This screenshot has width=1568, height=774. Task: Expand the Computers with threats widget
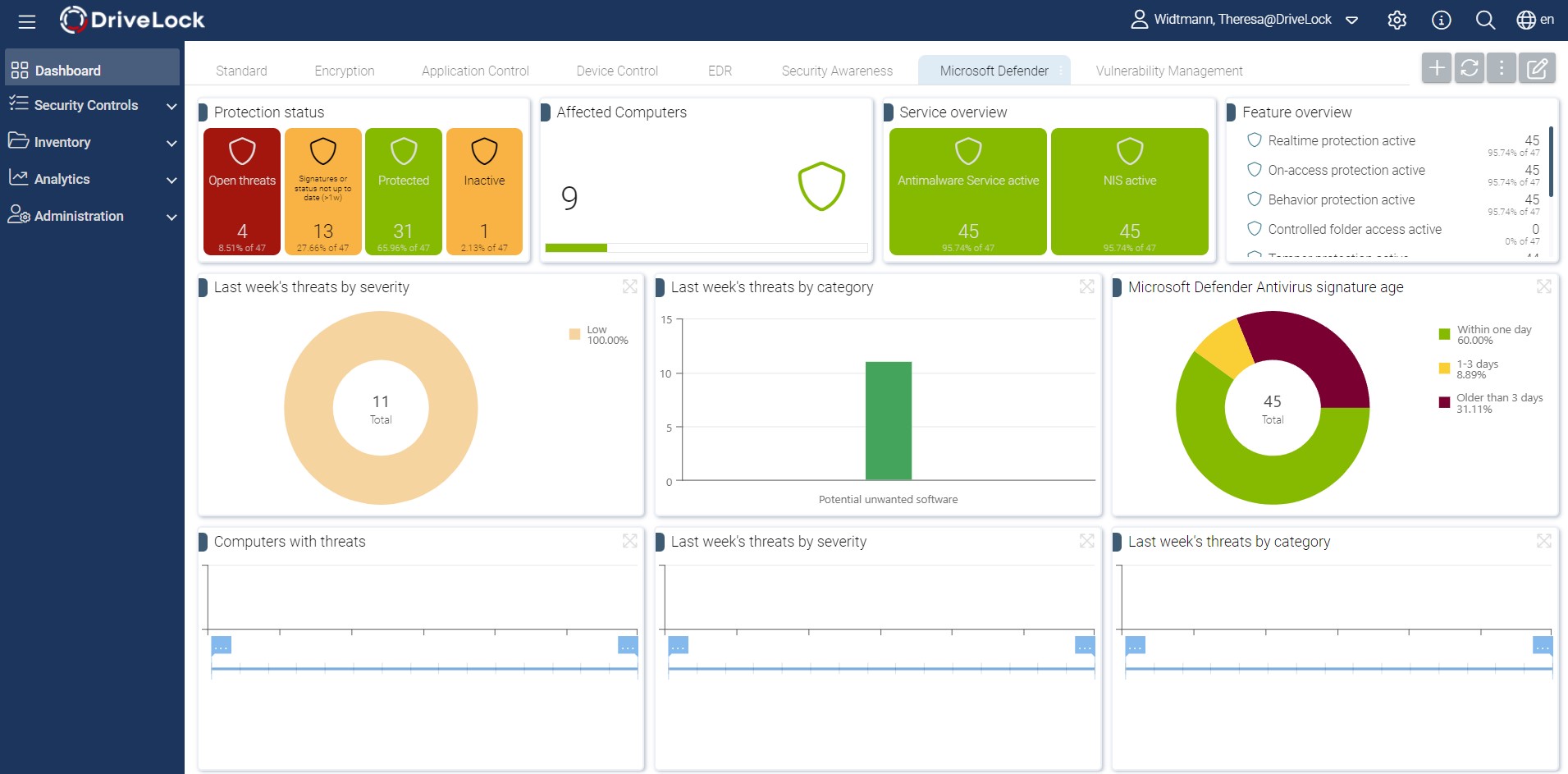pyautogui.click(x=629, y=541)
